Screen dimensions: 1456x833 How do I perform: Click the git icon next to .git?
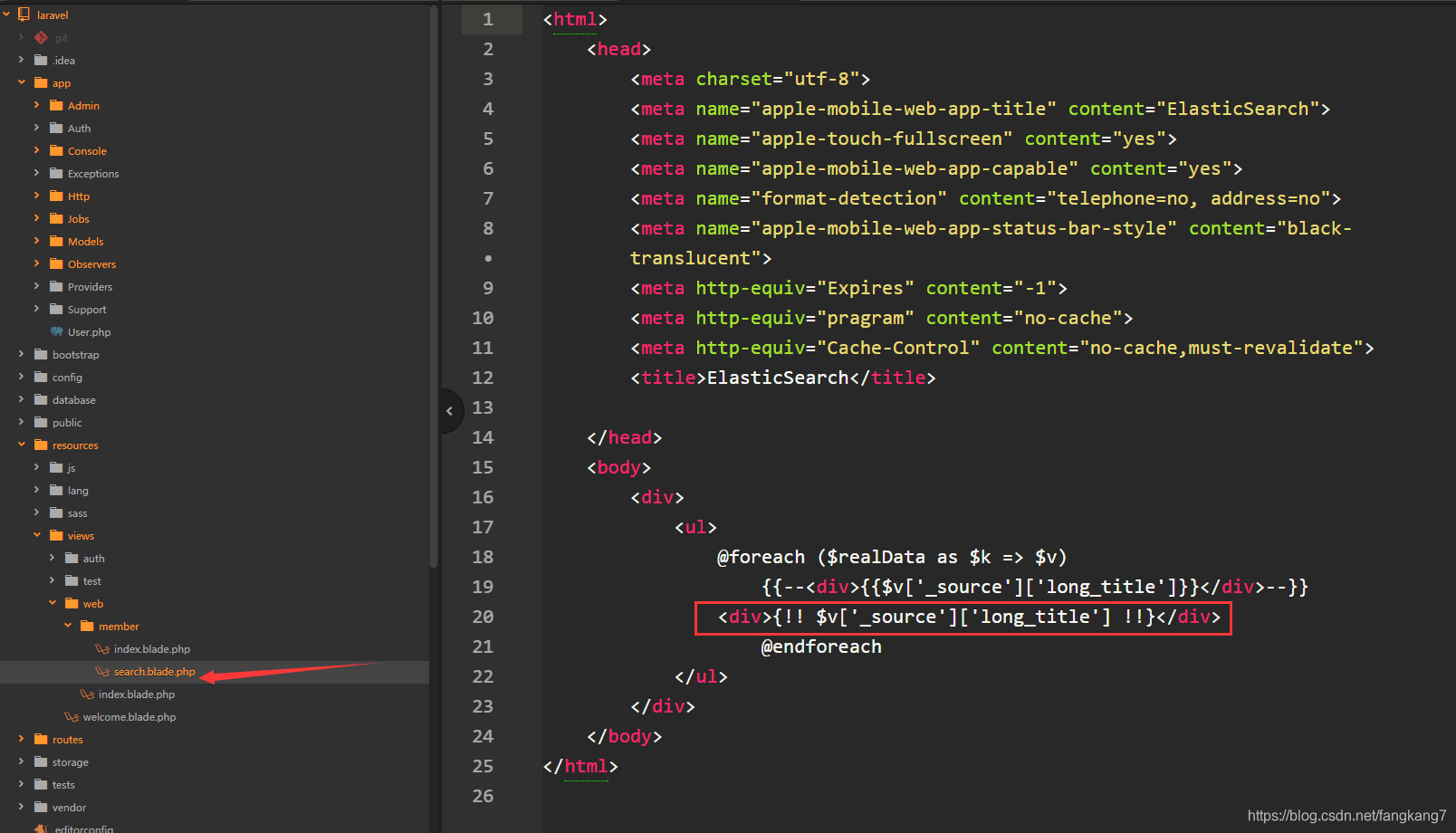[41, 38]
